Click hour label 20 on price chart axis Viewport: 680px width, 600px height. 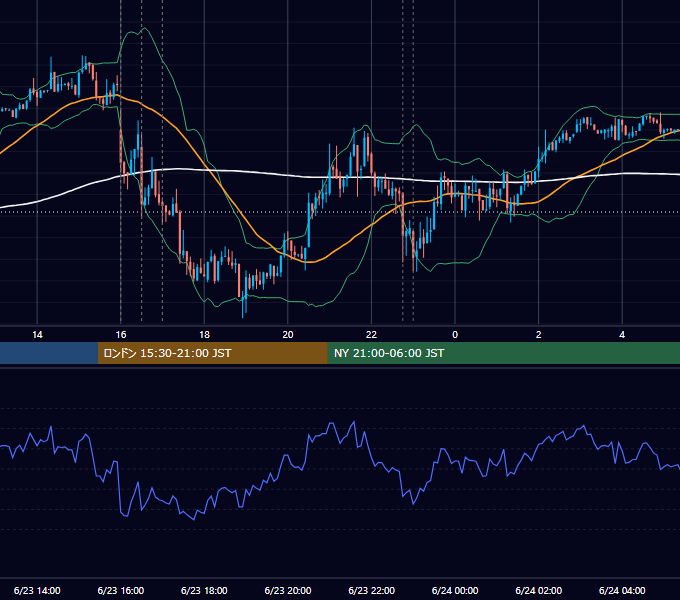[288, 335]
